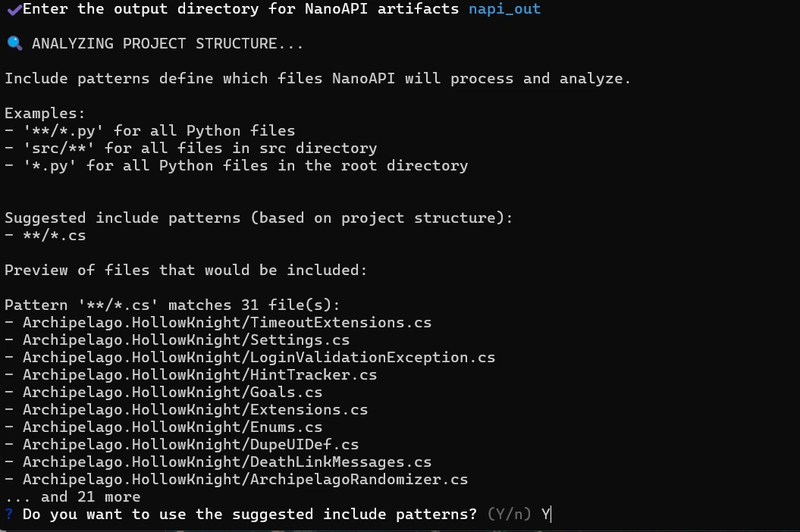Select the TimeoutExtensions.cs file line

click(218, 323)
